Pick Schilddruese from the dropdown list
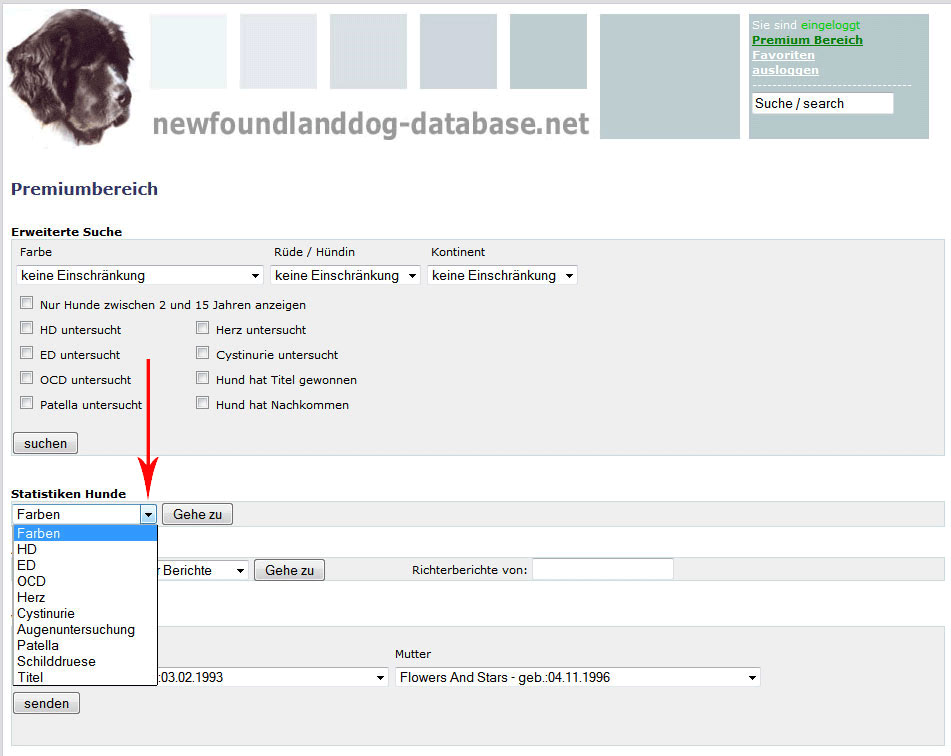 (x=57, y=661)
